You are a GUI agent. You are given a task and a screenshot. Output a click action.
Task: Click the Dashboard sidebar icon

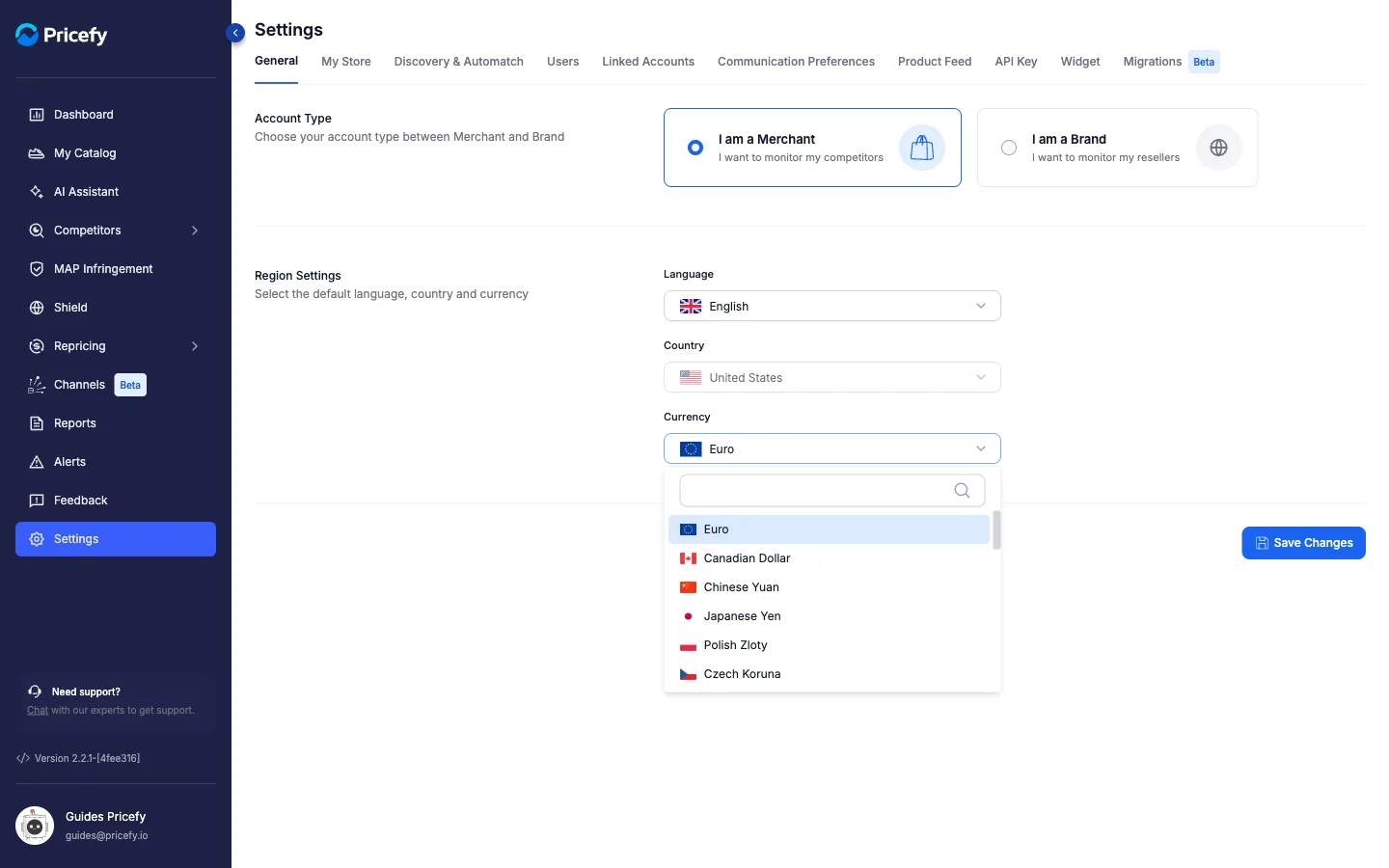tap(37, 115)
